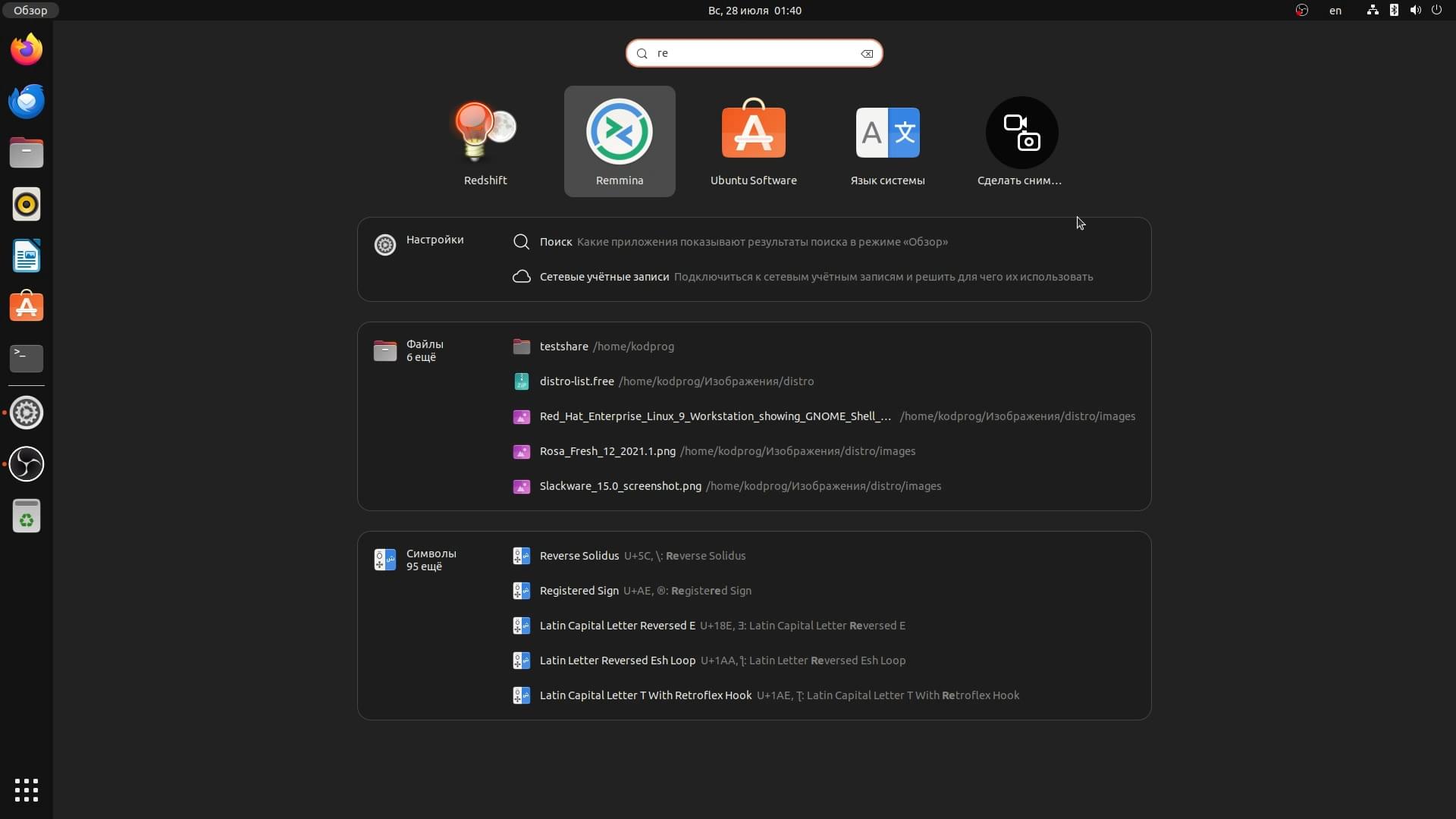Open the Язык системы app
The height and width of the screenshot is (819, 1456).
coord(888,142)
